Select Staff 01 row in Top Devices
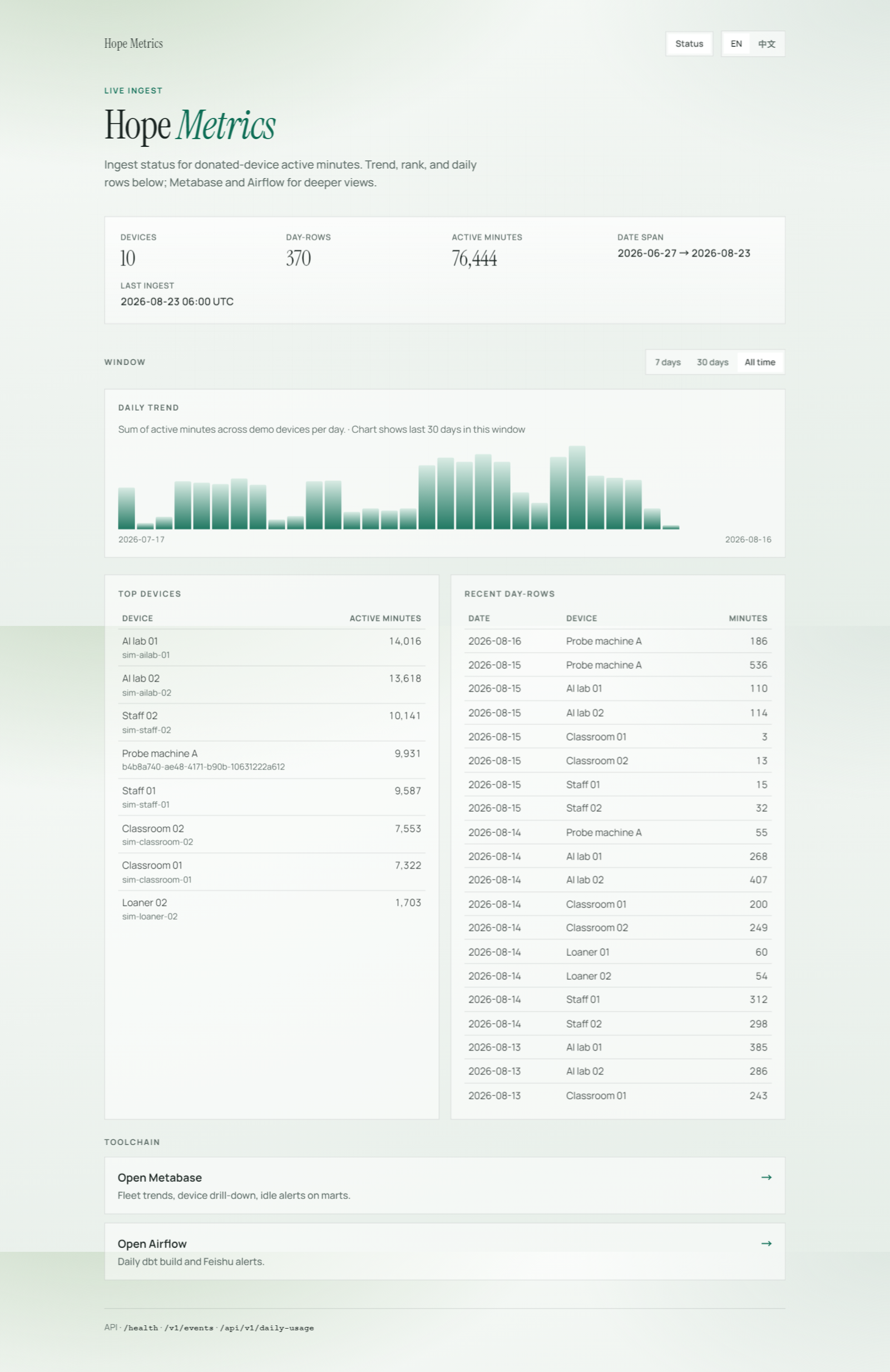Image resolution: width=890 pixels, height=1372 pixels. [x=271, y=797]
